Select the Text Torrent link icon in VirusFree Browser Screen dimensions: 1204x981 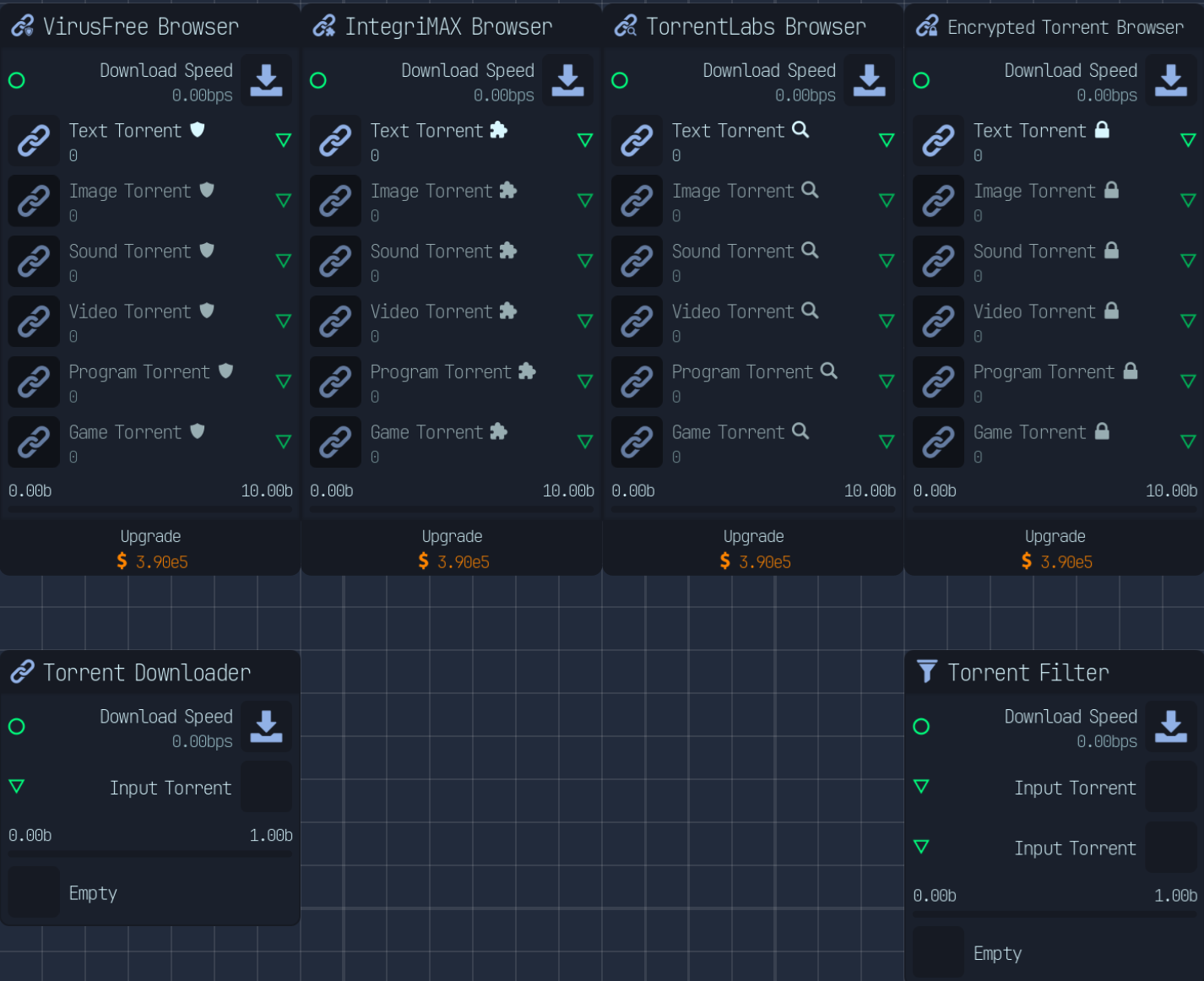tap(34, 141)
